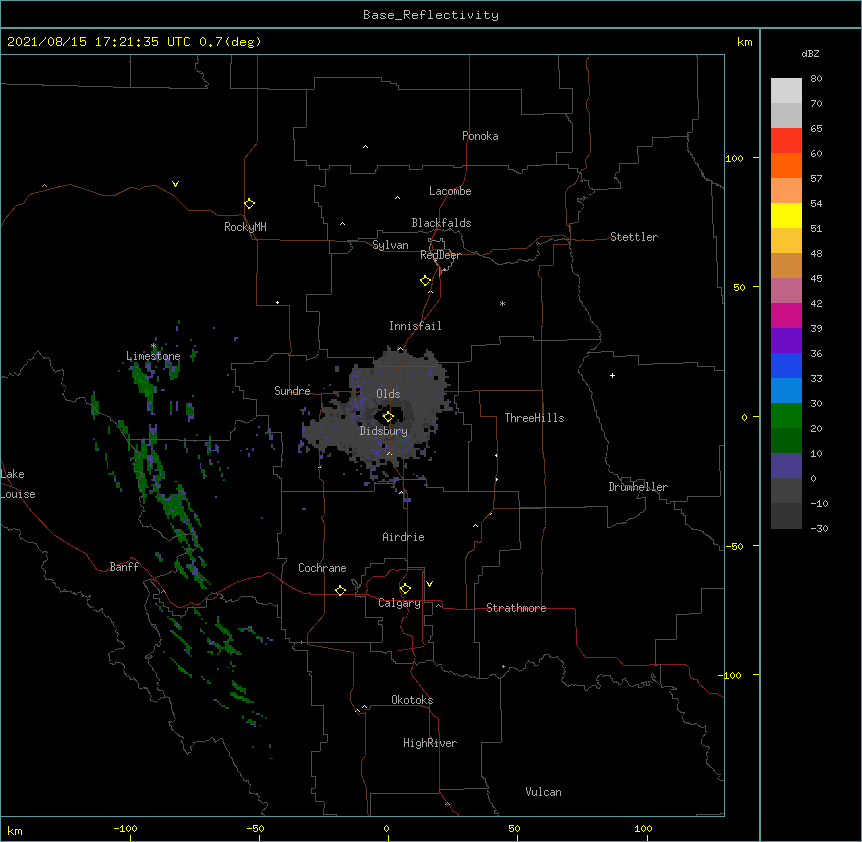Pick the orange 60-57 dBZ legend swatch
Screen dimensions: 862x842
786,165
